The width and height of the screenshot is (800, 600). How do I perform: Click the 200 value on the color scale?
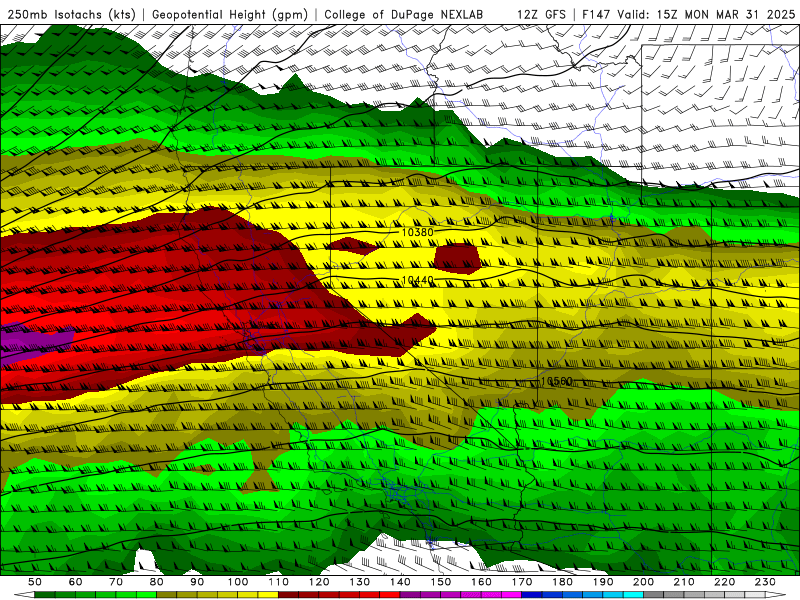click(x=643, y=582)
